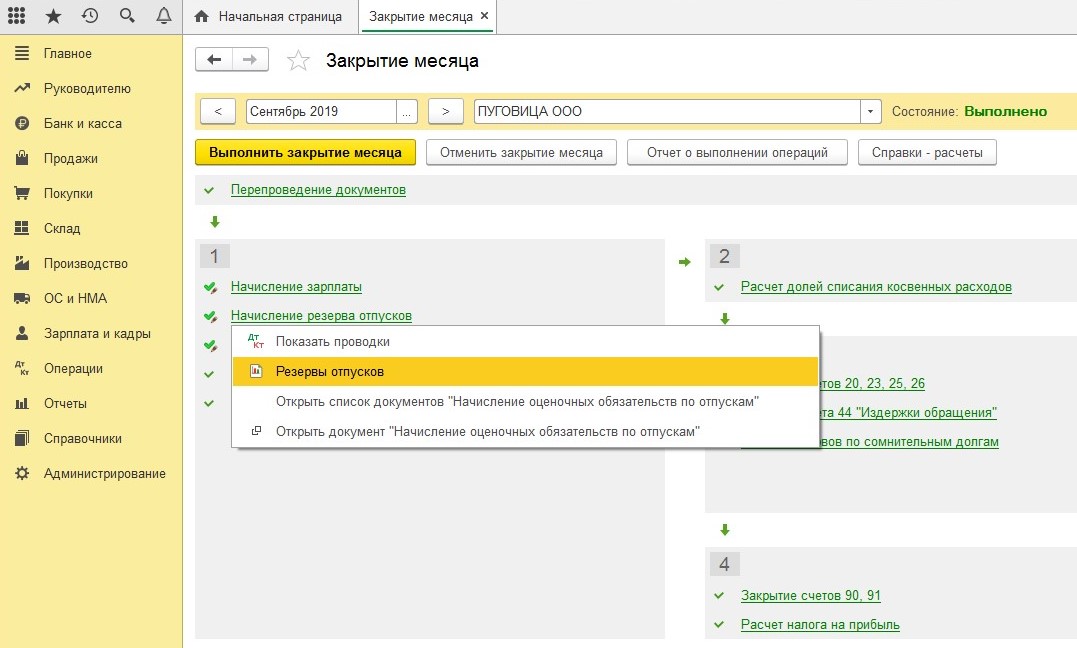1077x648 pixels.
Task: Open the apps grid menu icon
Action: click(x=17, y=16)
